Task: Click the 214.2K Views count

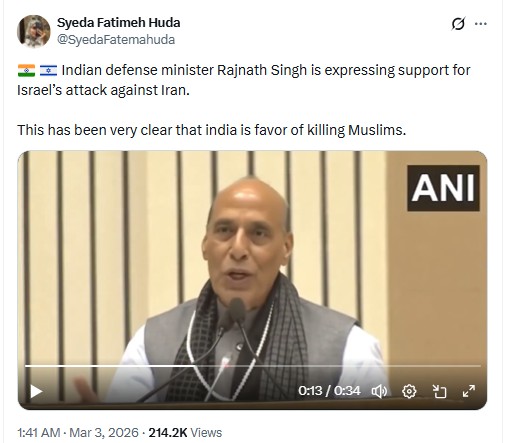Action: click(x=185, y=432)
